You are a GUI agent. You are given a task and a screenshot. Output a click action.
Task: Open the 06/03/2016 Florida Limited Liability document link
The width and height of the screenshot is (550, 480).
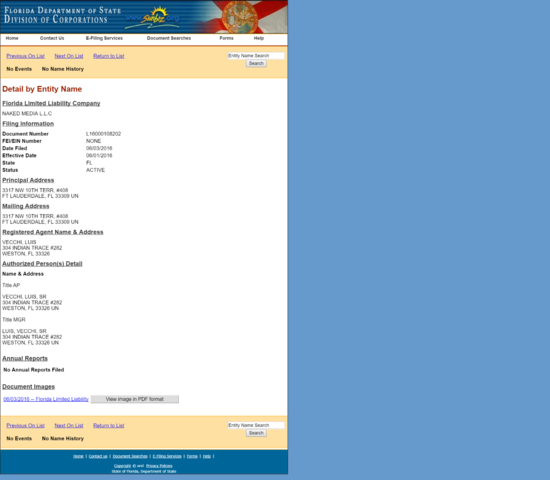(x=46, y=399)
